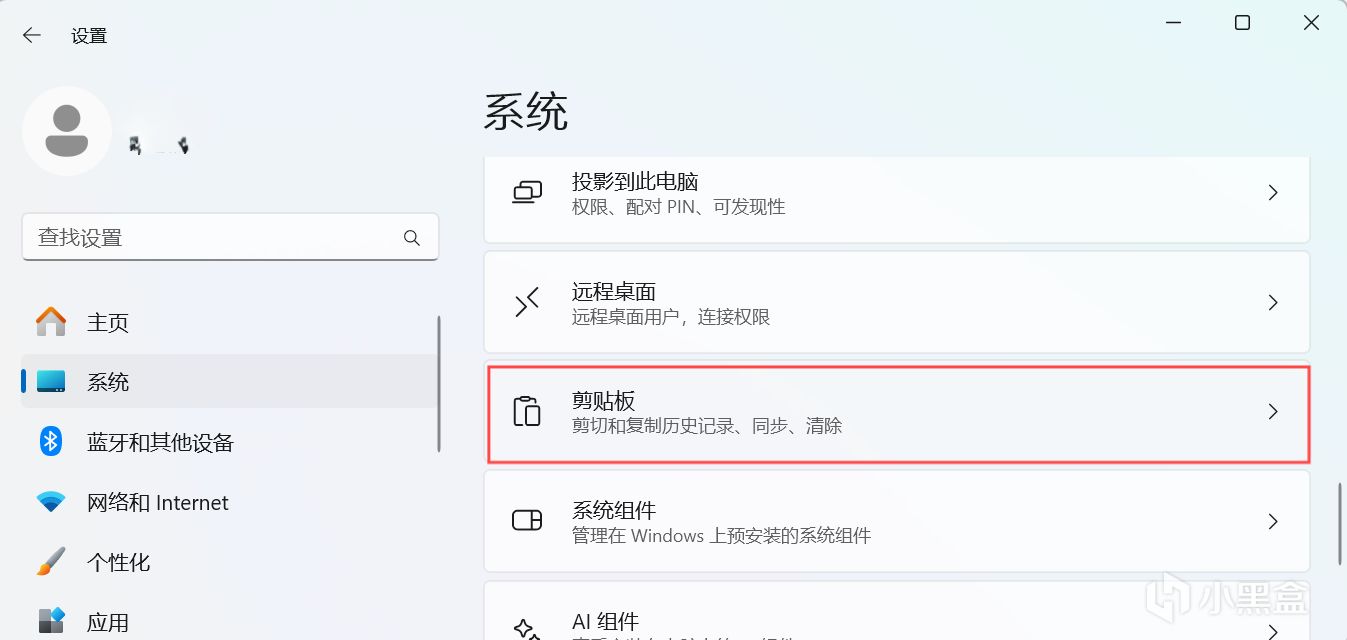Click the Network Wi-Fi icon in sidebar

click(x=51, y=502)
